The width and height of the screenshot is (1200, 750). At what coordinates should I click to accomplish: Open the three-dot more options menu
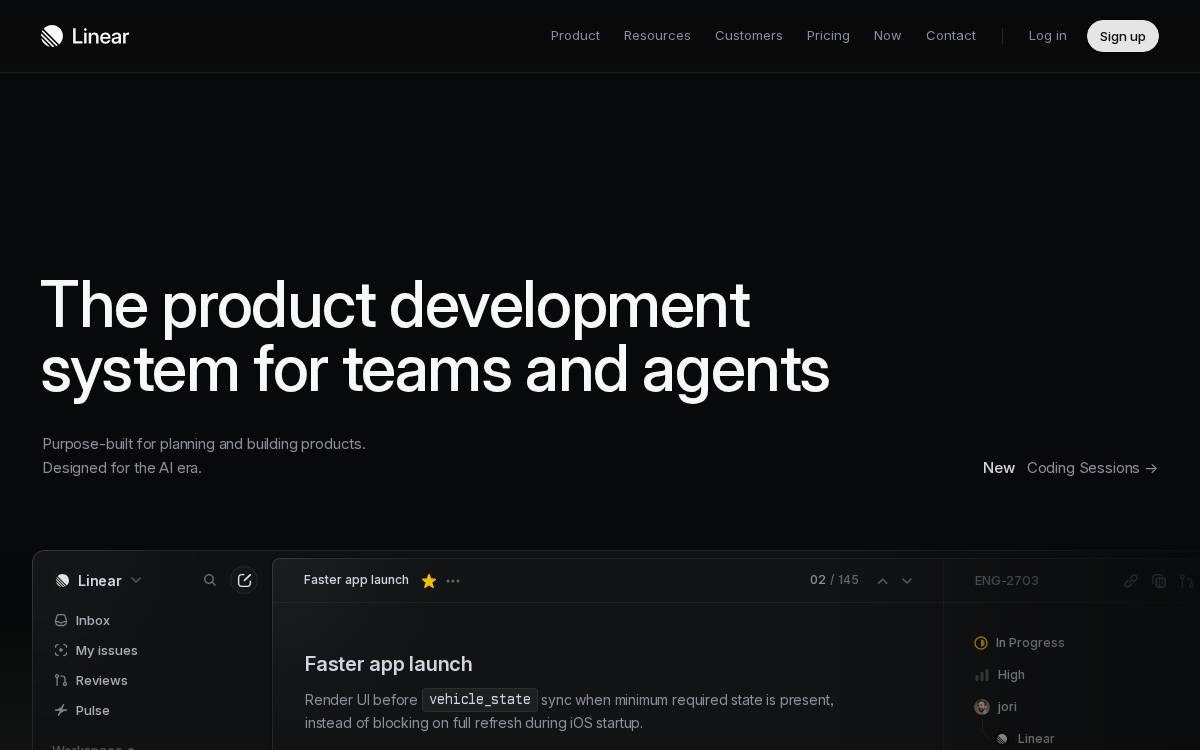(453, 581)
